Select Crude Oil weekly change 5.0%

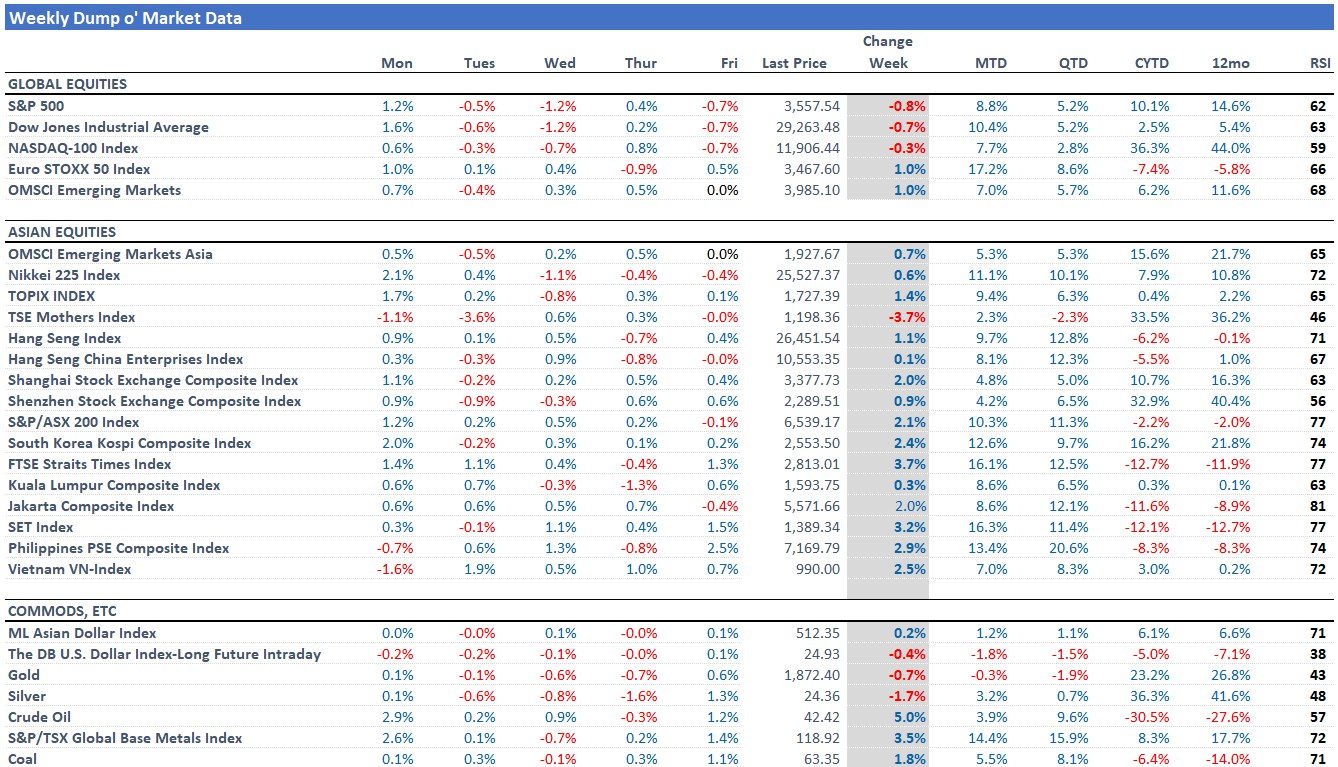pyautogui.click(x=910, y=717)
